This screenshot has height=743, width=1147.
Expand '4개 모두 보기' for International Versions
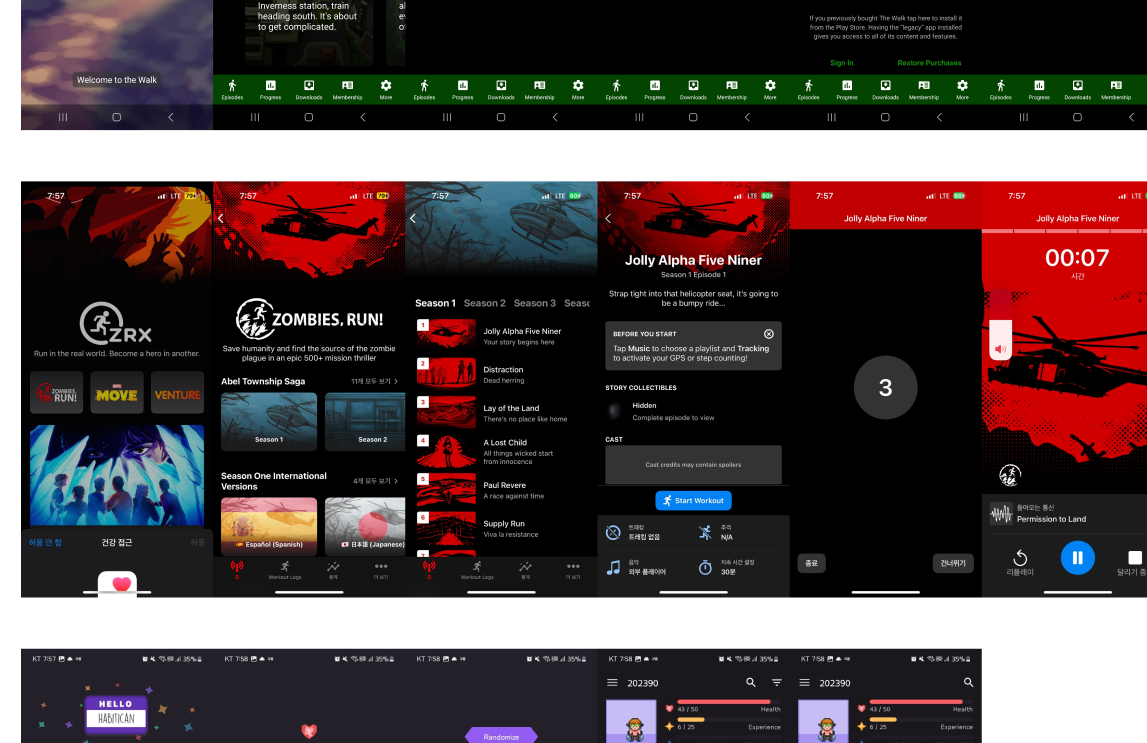click(x=375, y=481)
